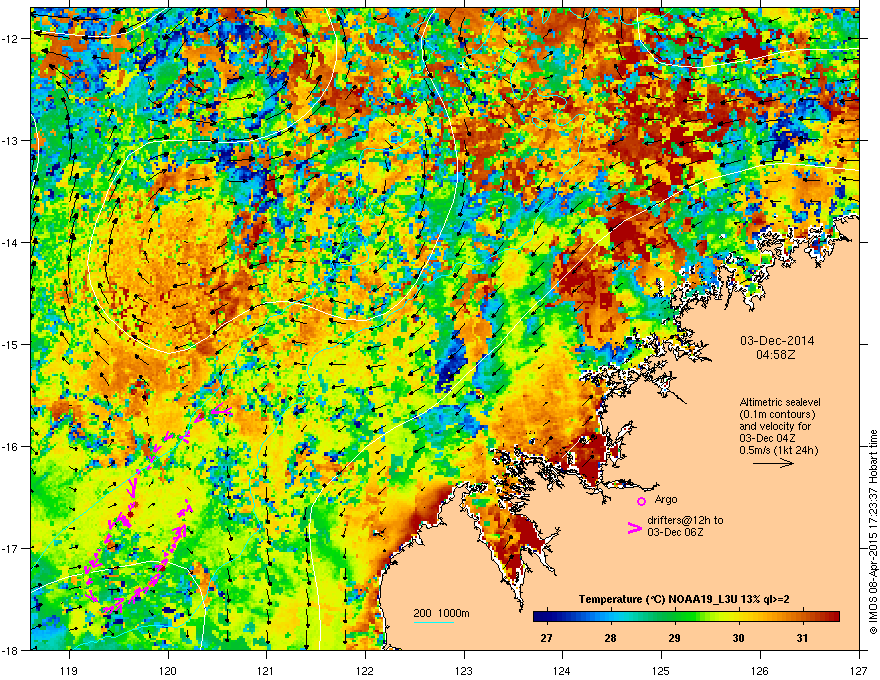Click the longitude axis label 121
Screen dimensions: 880x680
click(x=266, y=670)
